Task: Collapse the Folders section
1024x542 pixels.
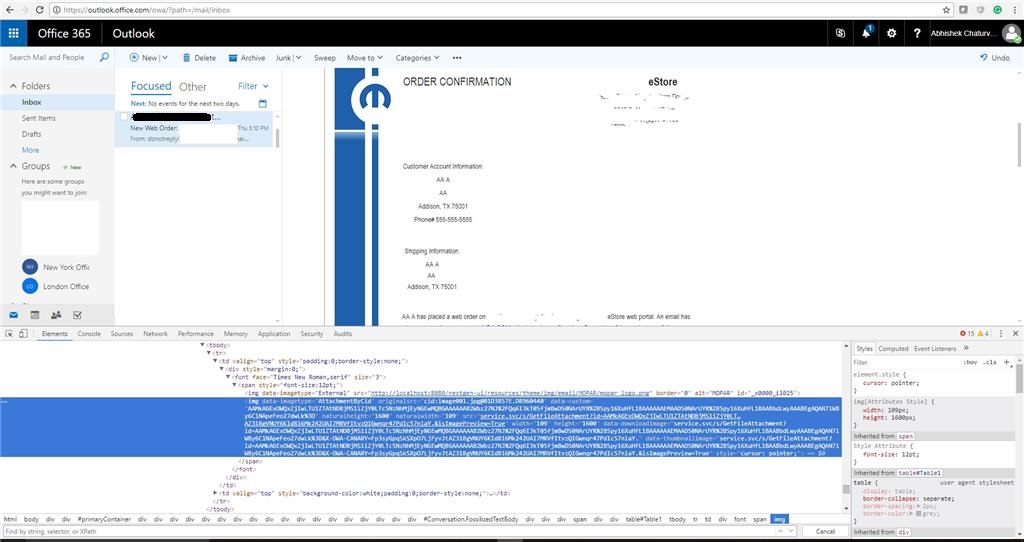Action: pyautogui.click(x=13, y=86)
